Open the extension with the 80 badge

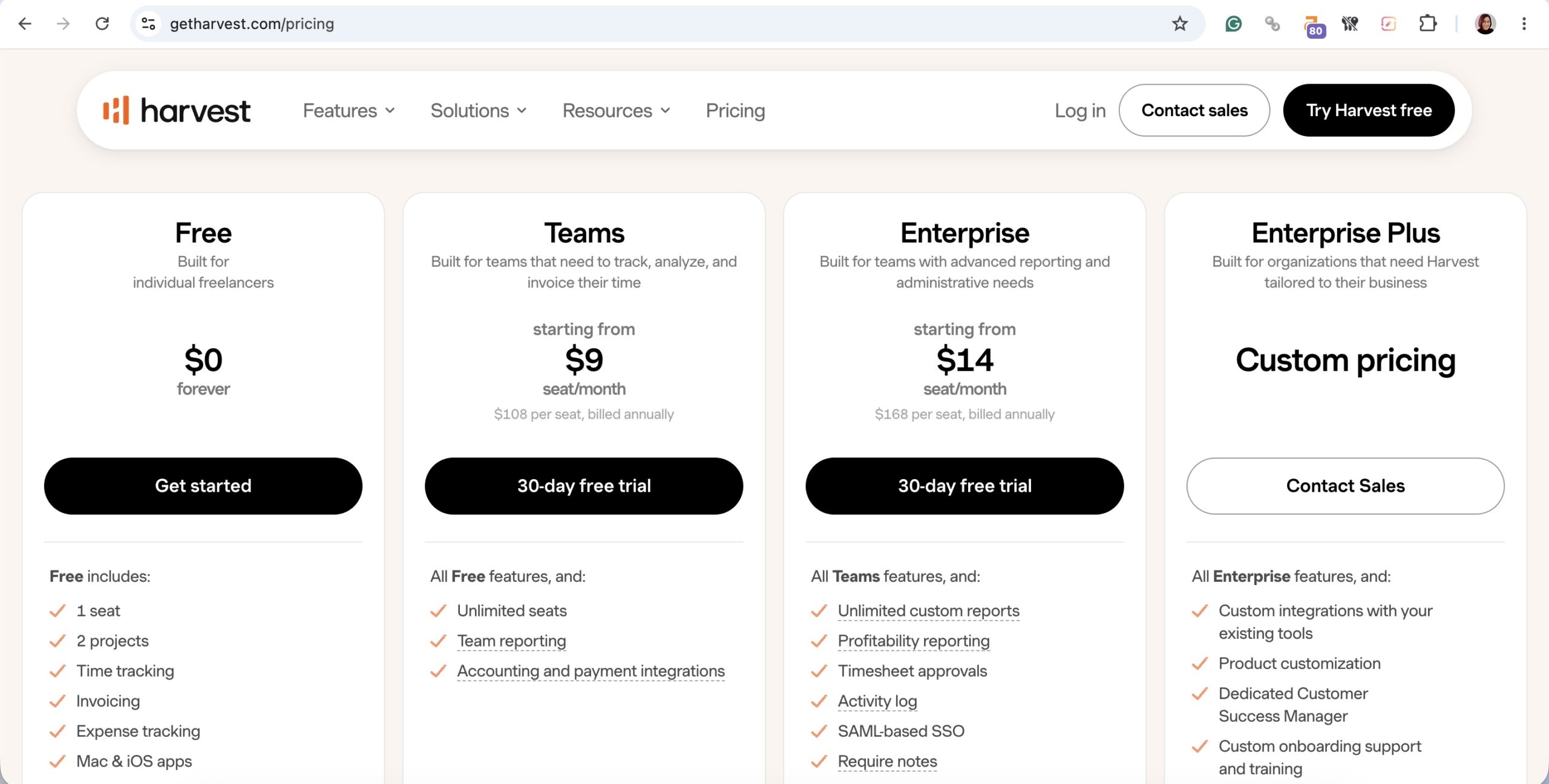click(1313, 25)
